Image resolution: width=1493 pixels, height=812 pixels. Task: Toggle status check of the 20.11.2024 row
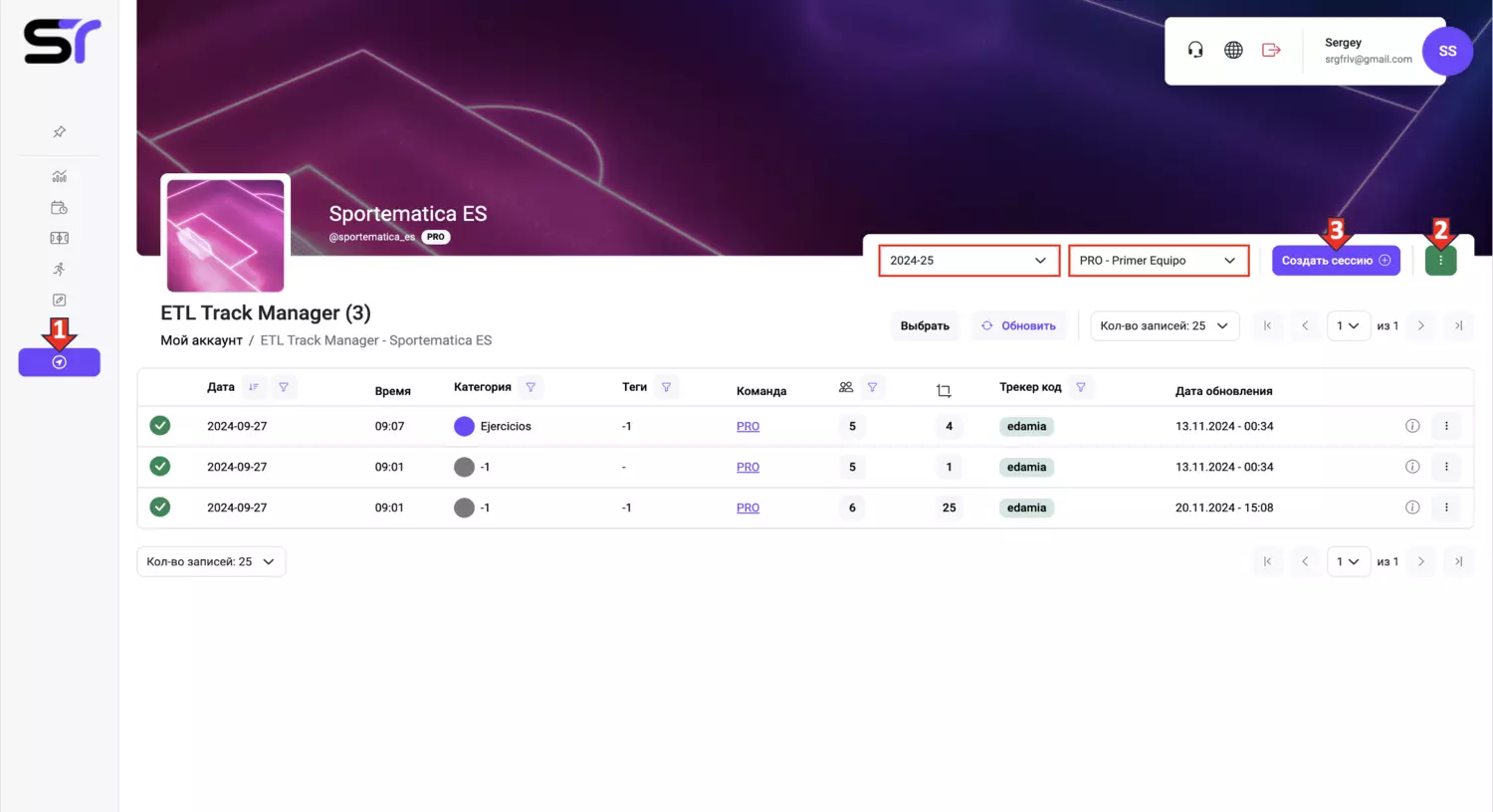(x=159, y=507)
